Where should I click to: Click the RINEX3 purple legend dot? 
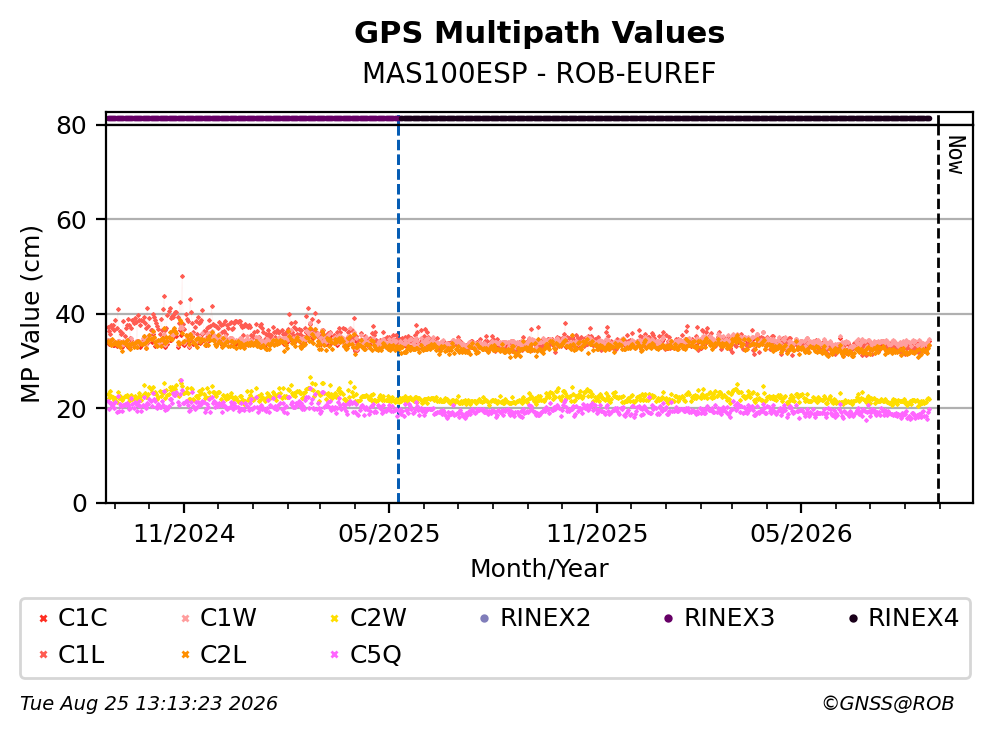pos(669,619)
